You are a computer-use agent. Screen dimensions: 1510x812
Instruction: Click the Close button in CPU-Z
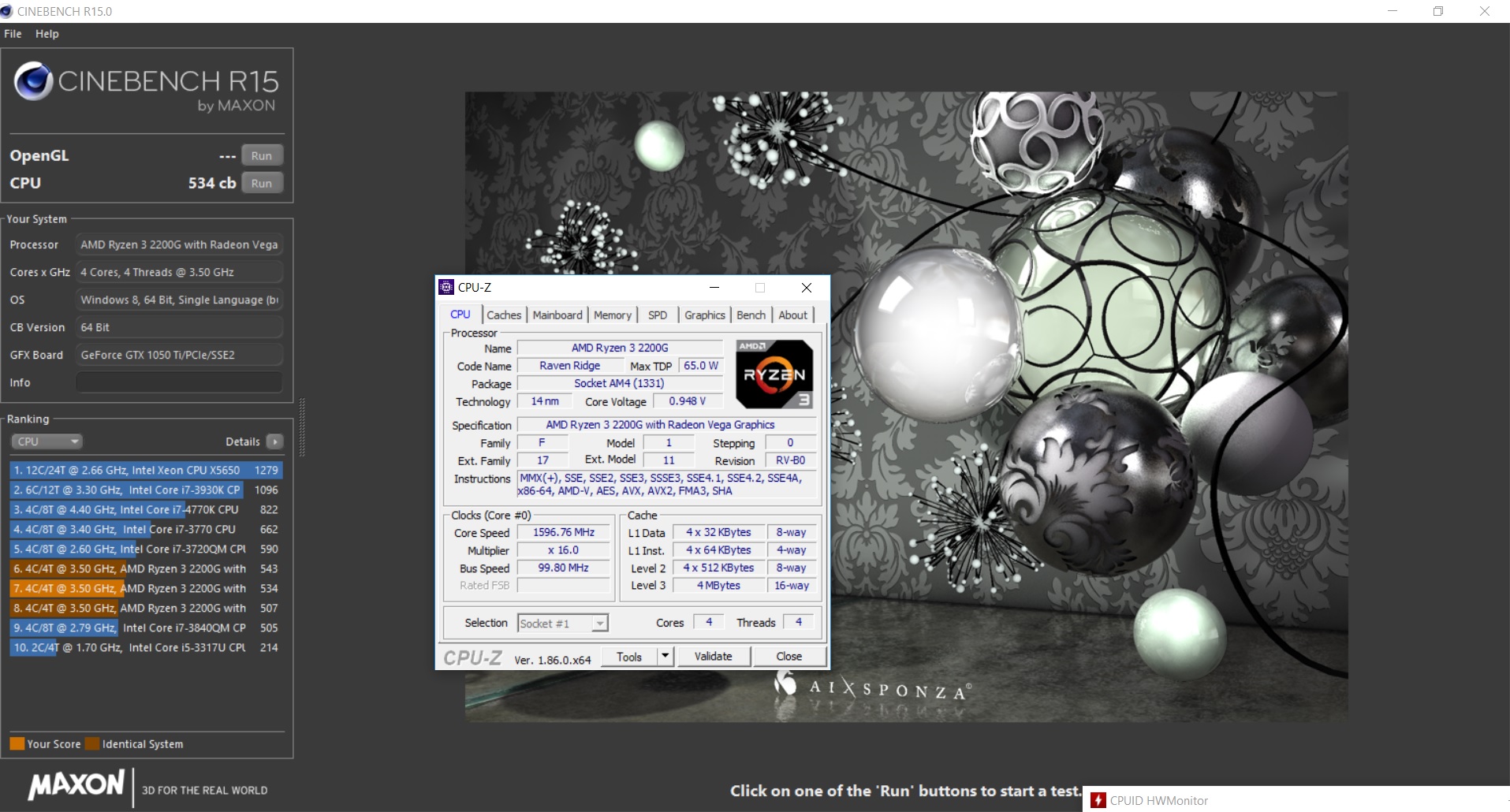tap(789, 657)
